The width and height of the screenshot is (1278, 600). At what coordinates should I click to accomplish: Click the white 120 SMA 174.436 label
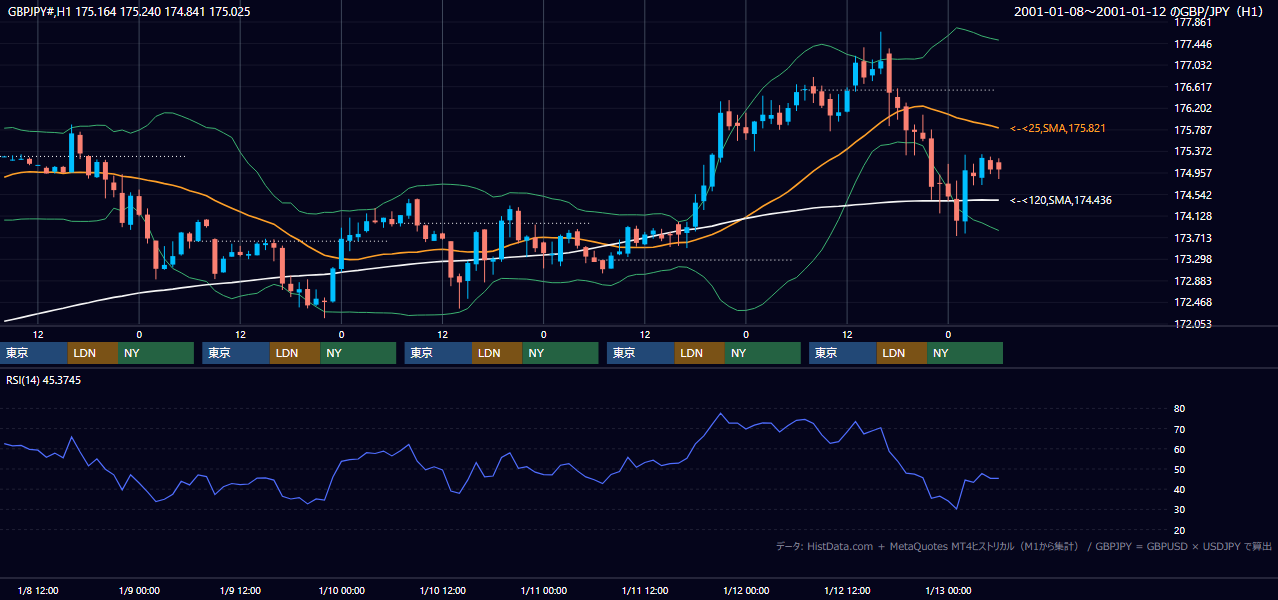[x=1060, y=200]
